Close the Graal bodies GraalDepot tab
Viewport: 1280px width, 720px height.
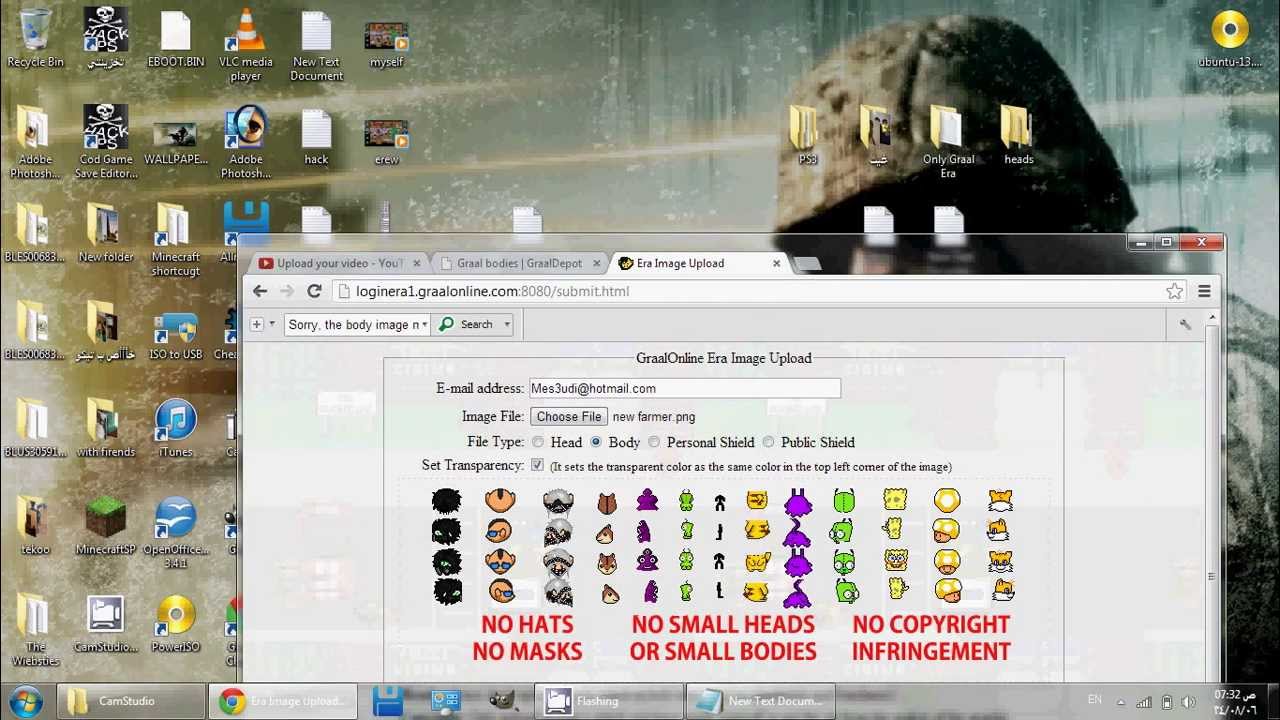tap(596, 263)
